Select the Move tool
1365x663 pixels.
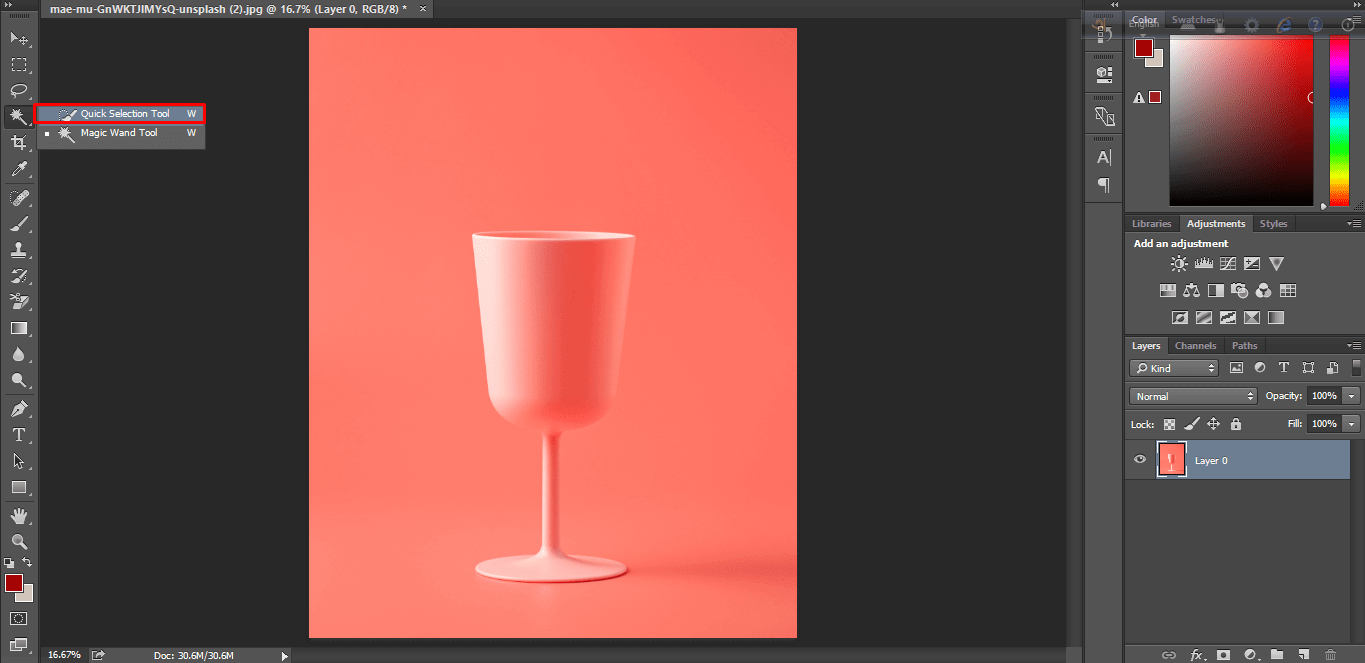pyautogui.click(x=18, y=39)
